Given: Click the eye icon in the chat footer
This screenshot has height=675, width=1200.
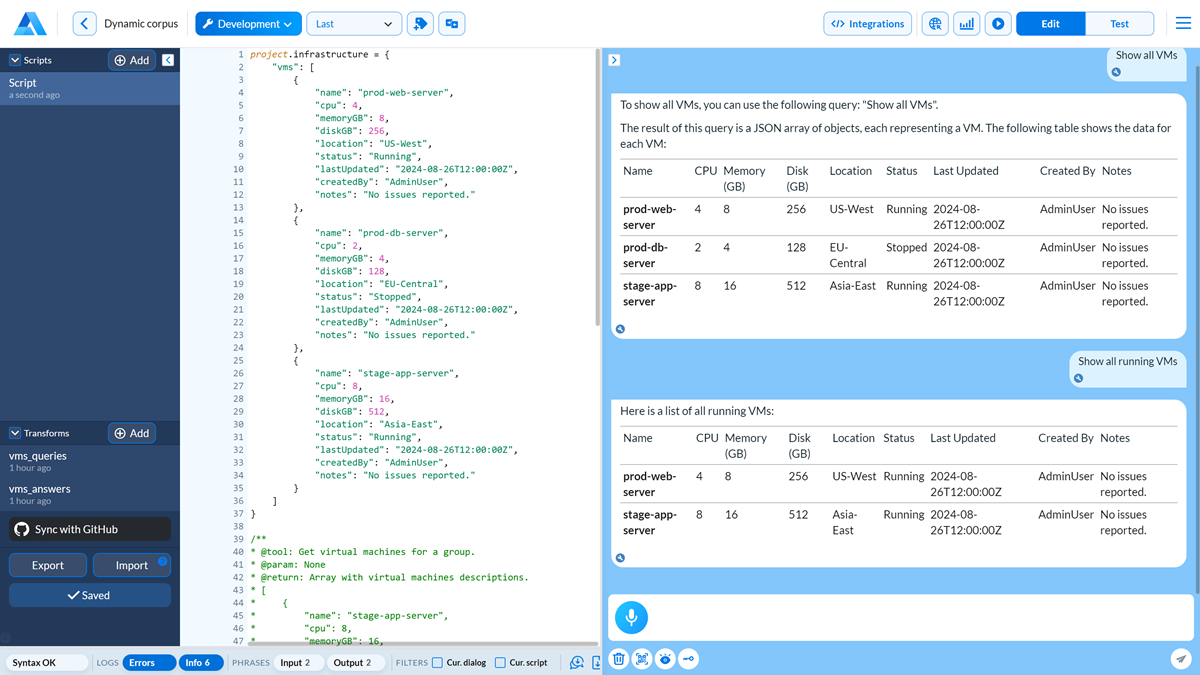Looking at the screenshot, I should click(665, 659).
